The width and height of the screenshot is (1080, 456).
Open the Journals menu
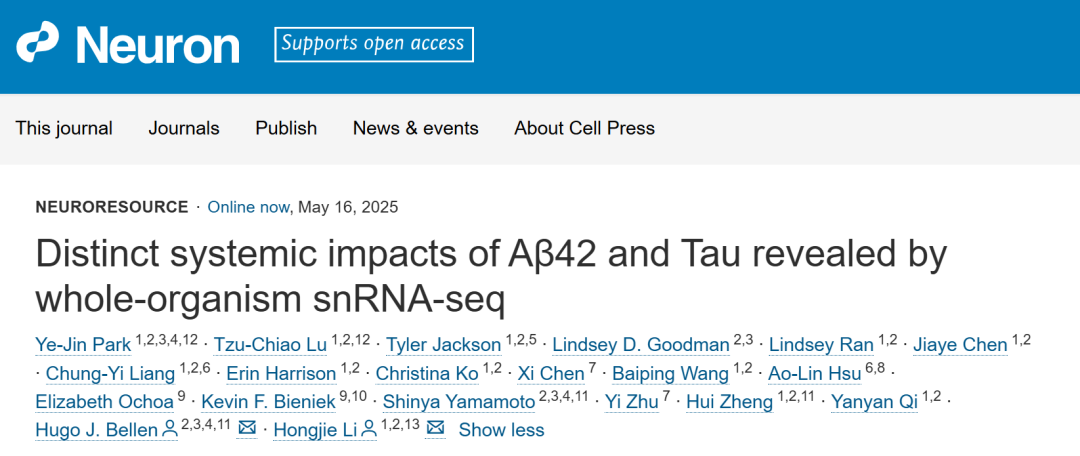tap(184, 128)
